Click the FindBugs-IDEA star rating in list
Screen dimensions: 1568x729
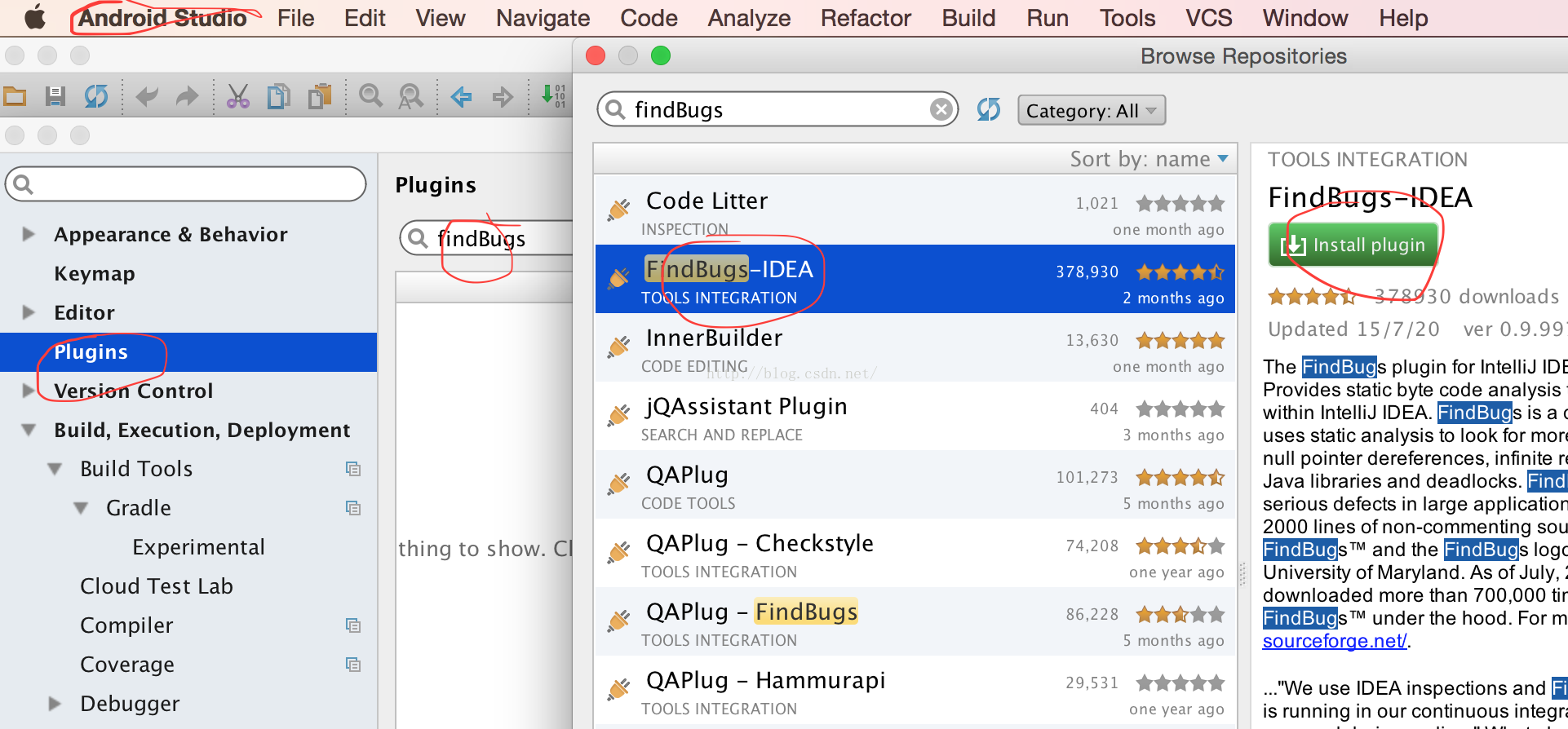(1180, 272)
